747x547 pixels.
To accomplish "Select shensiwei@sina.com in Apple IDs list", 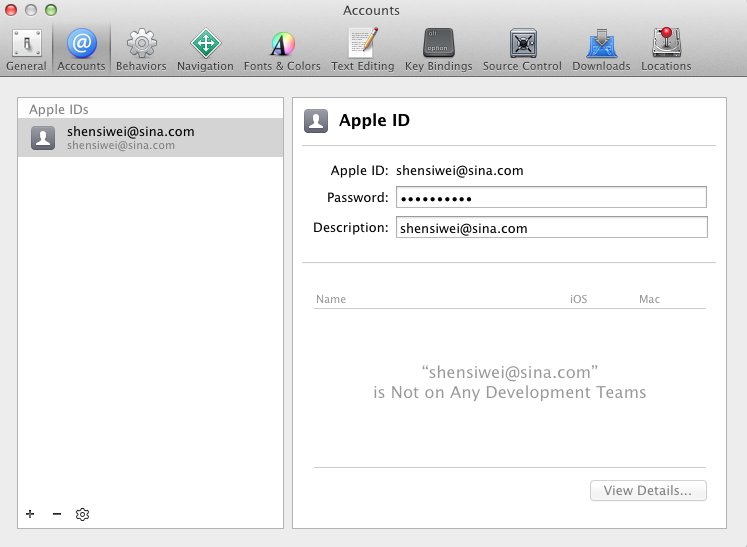I will pyautogui.click(x=151, y=137).
